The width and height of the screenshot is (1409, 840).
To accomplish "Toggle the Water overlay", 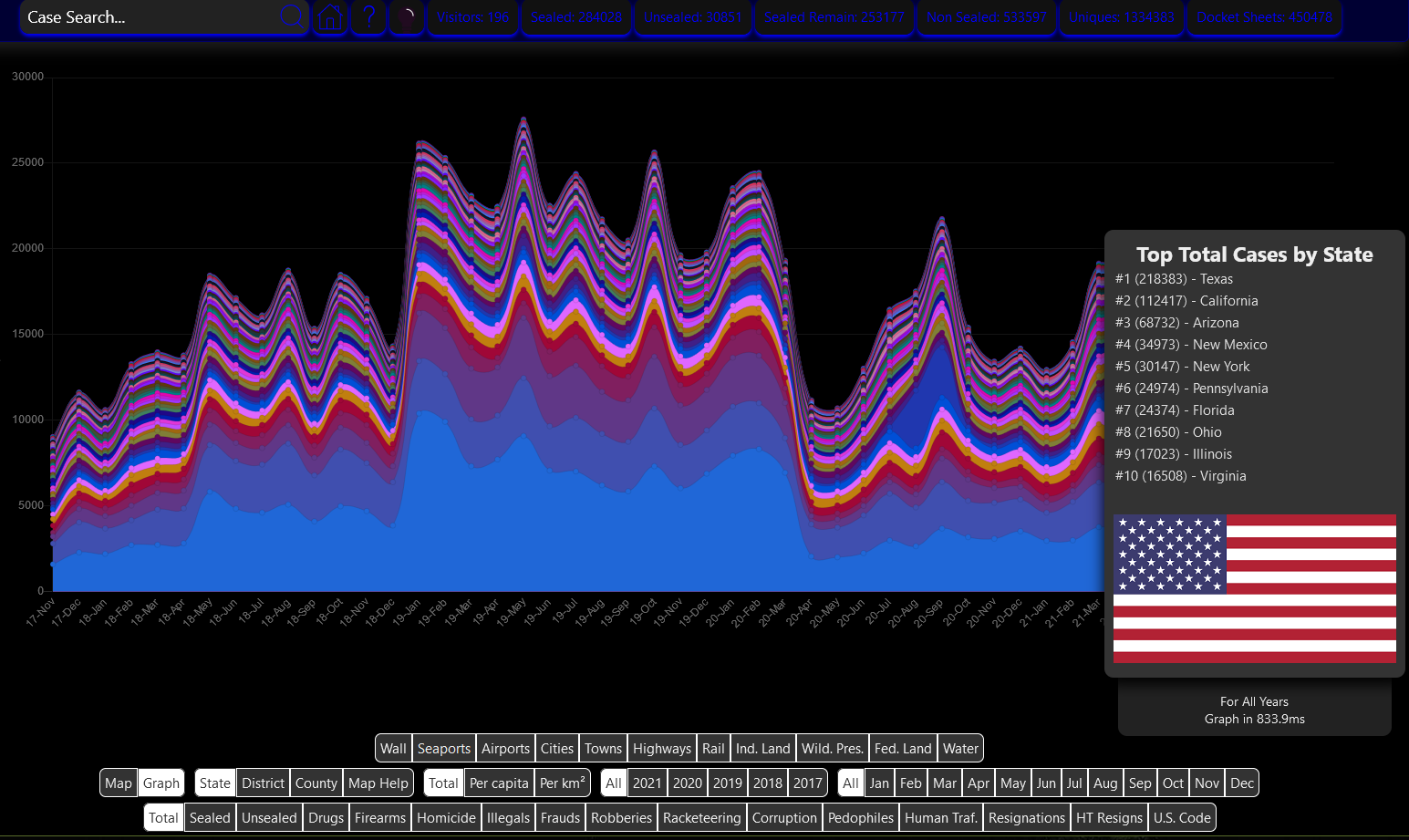I will 961,748.
